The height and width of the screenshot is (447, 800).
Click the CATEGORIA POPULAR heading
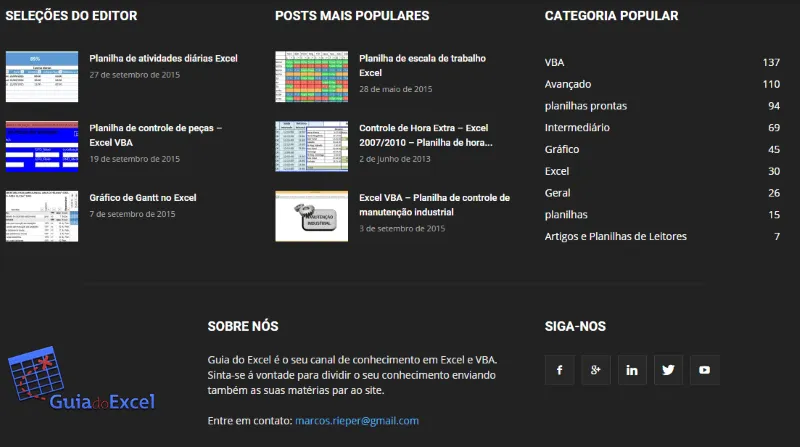611,16
